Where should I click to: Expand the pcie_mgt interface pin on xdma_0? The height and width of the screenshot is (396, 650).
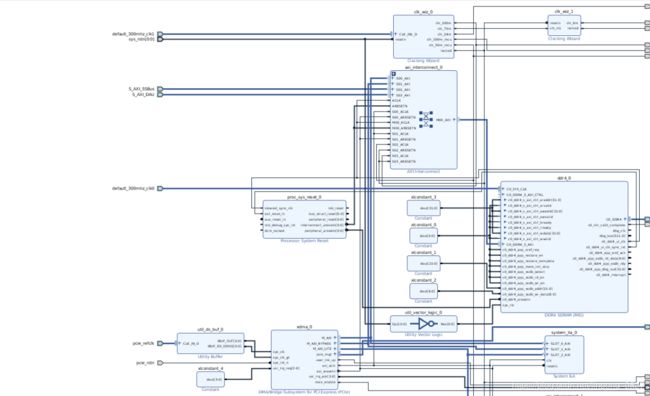(x=335, y=355)
